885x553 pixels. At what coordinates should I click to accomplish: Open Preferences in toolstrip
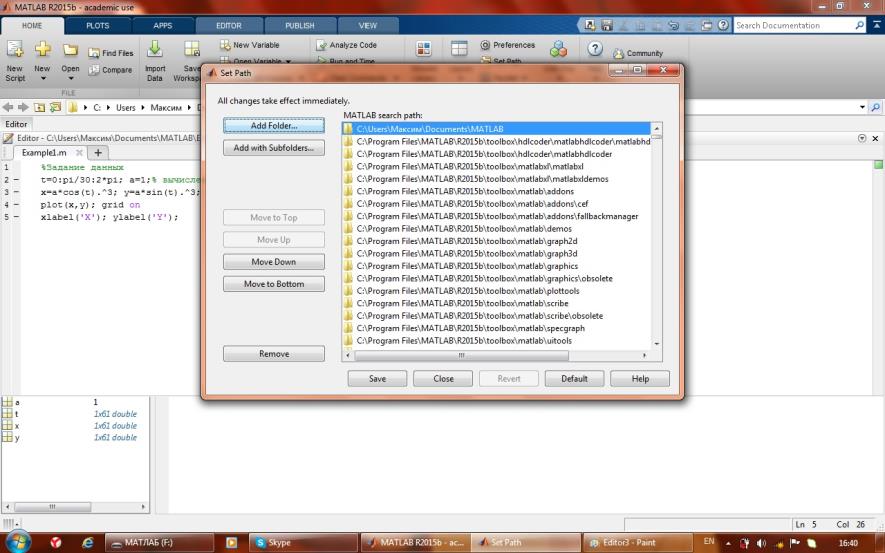point(507,45)
